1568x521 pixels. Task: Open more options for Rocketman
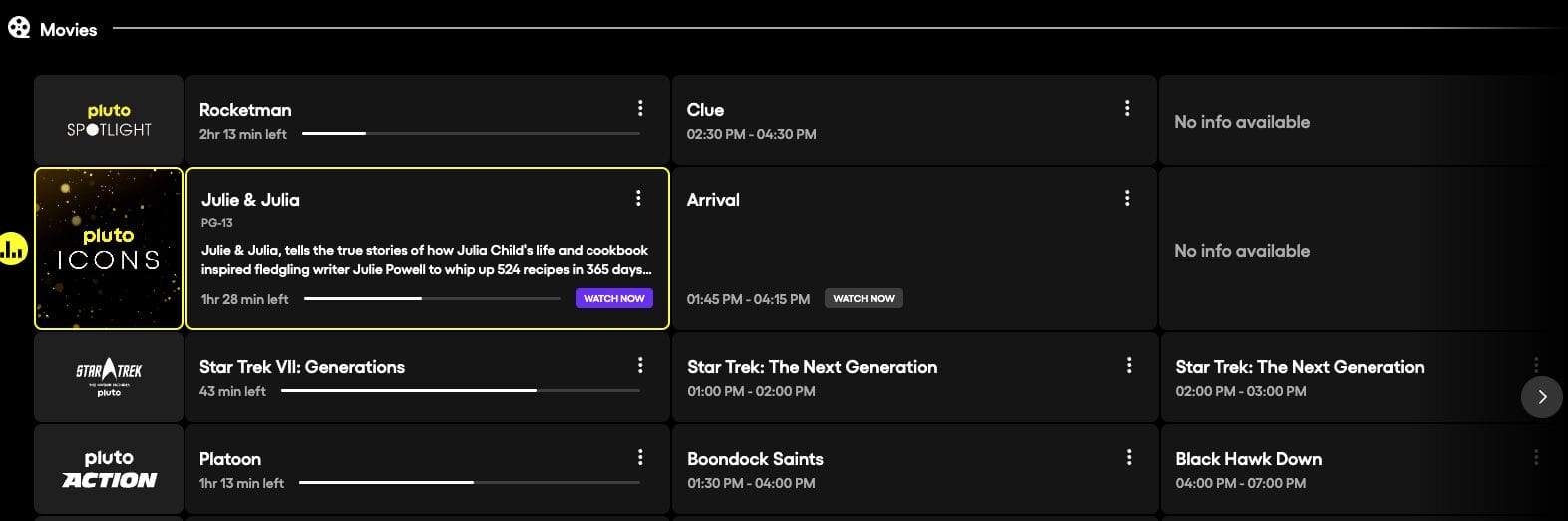640,108
